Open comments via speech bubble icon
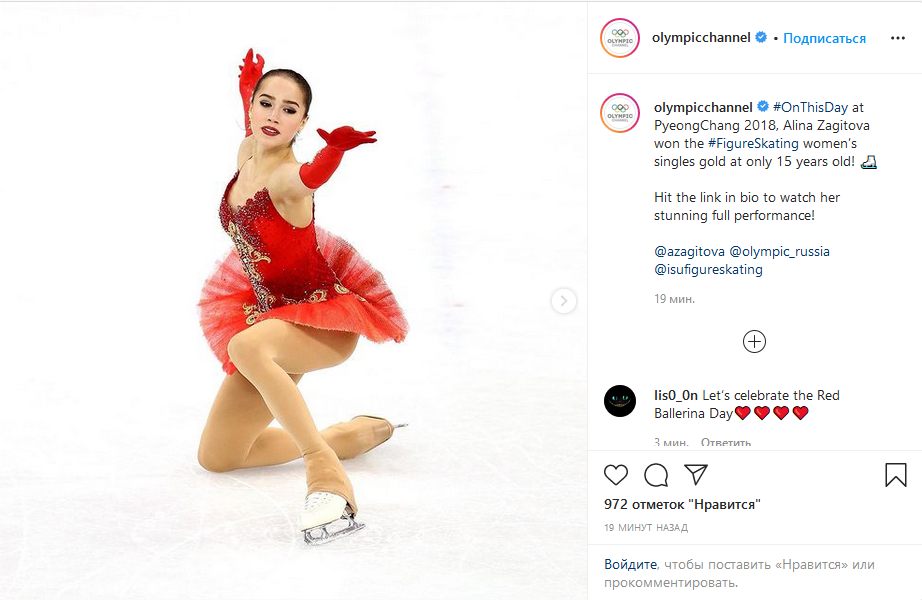This screenshot has width=922, height=600. click(x=656, y=475)
